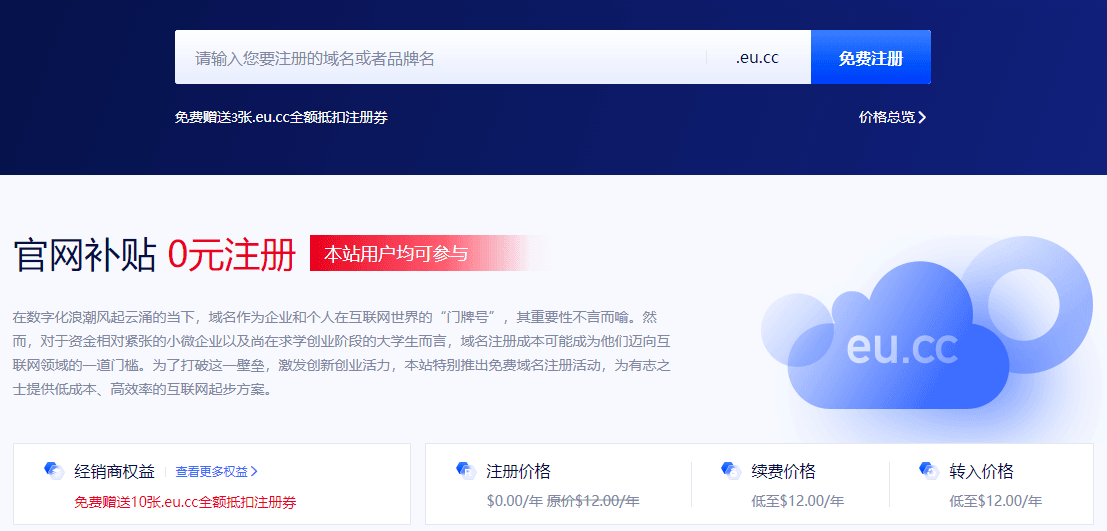This screenshot has height=531, width=1107.
Task: Click the 经销商权益 title text
Action: click(114, 472)
